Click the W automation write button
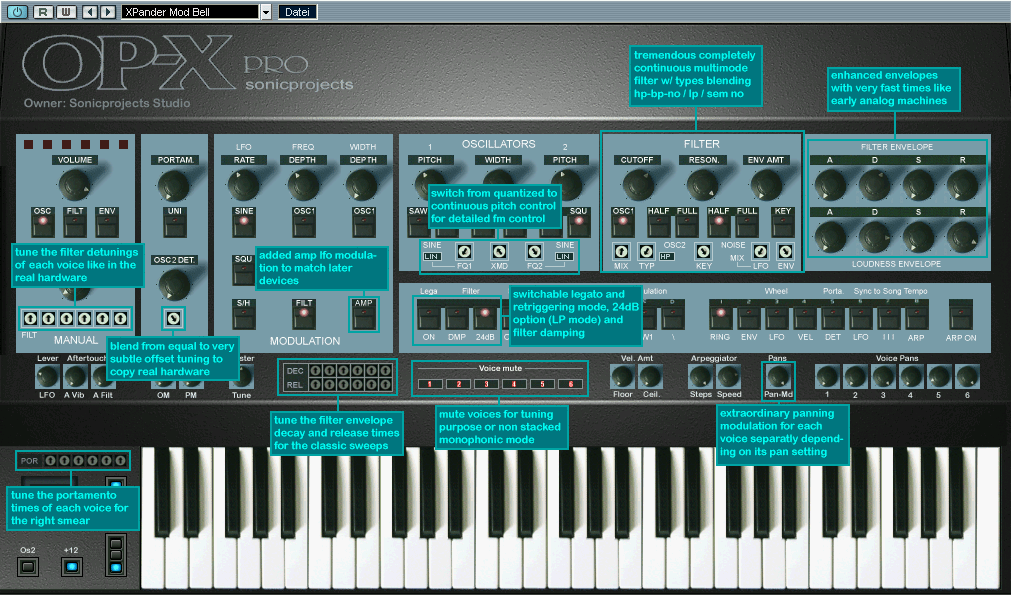Screen dimensions: 1011x595 coord(66,12)
